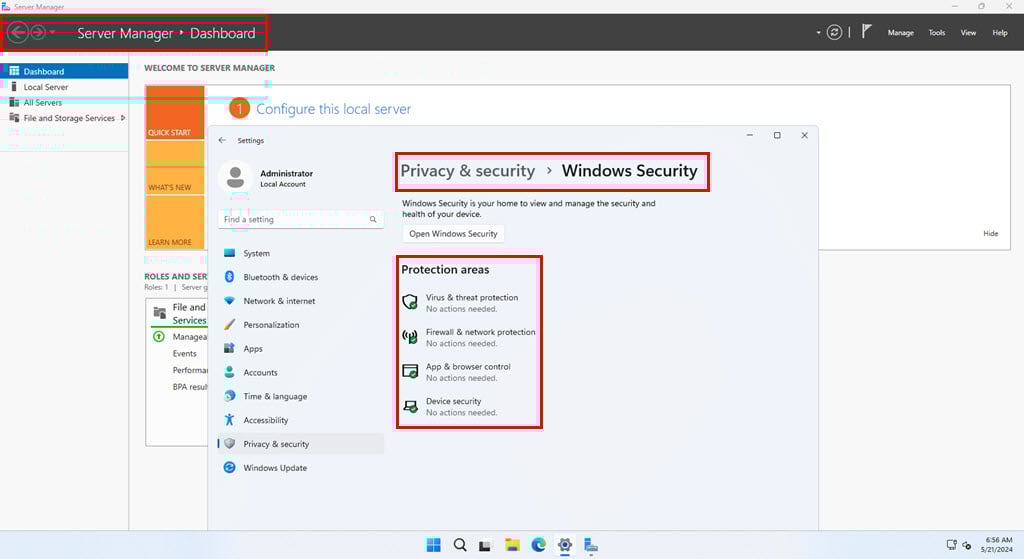Click Privacy & security in the breadcrumb

tap(467, 171)
